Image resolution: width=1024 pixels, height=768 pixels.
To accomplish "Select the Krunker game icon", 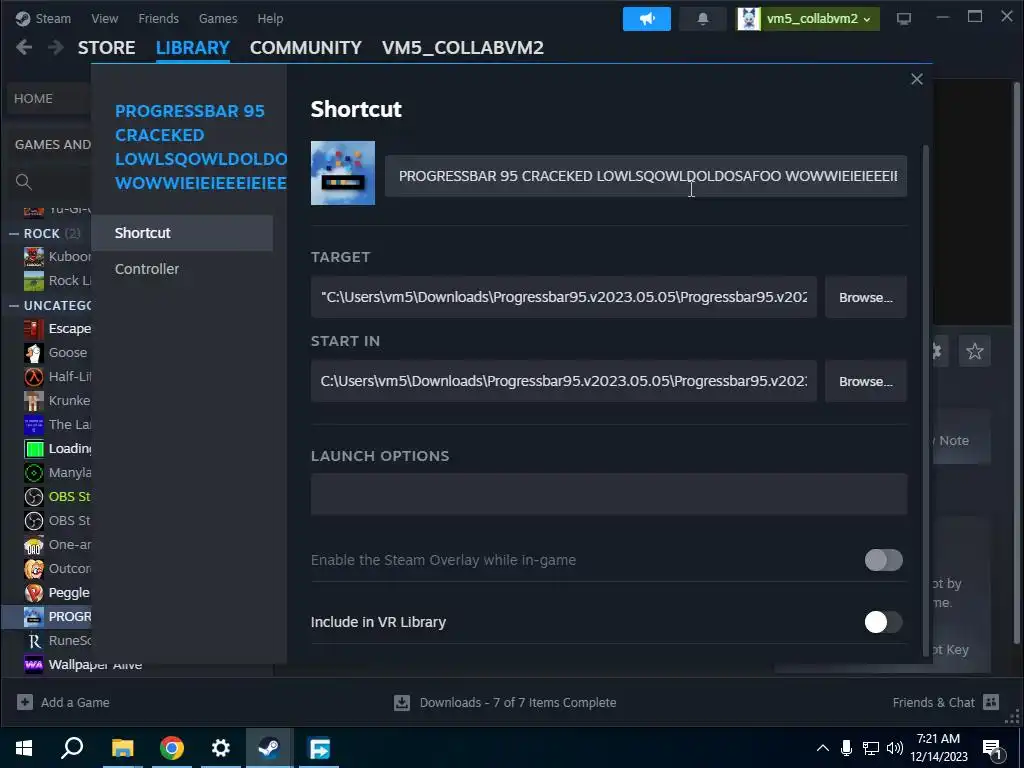I will tap(34, 400).
